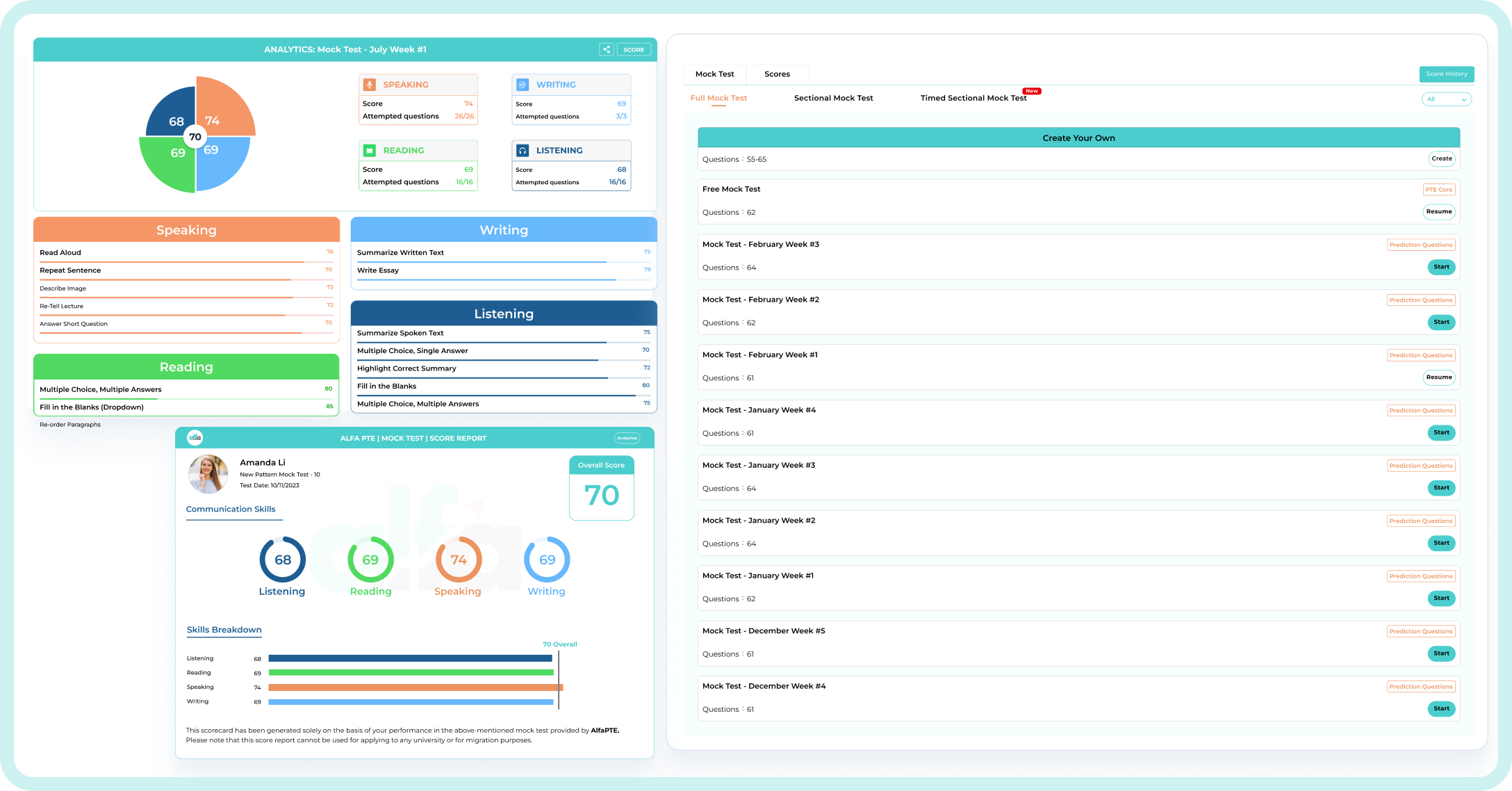Click the Analytics pill in score report
The width and height of the screenshot is (1512, 791).
[627, 438]
